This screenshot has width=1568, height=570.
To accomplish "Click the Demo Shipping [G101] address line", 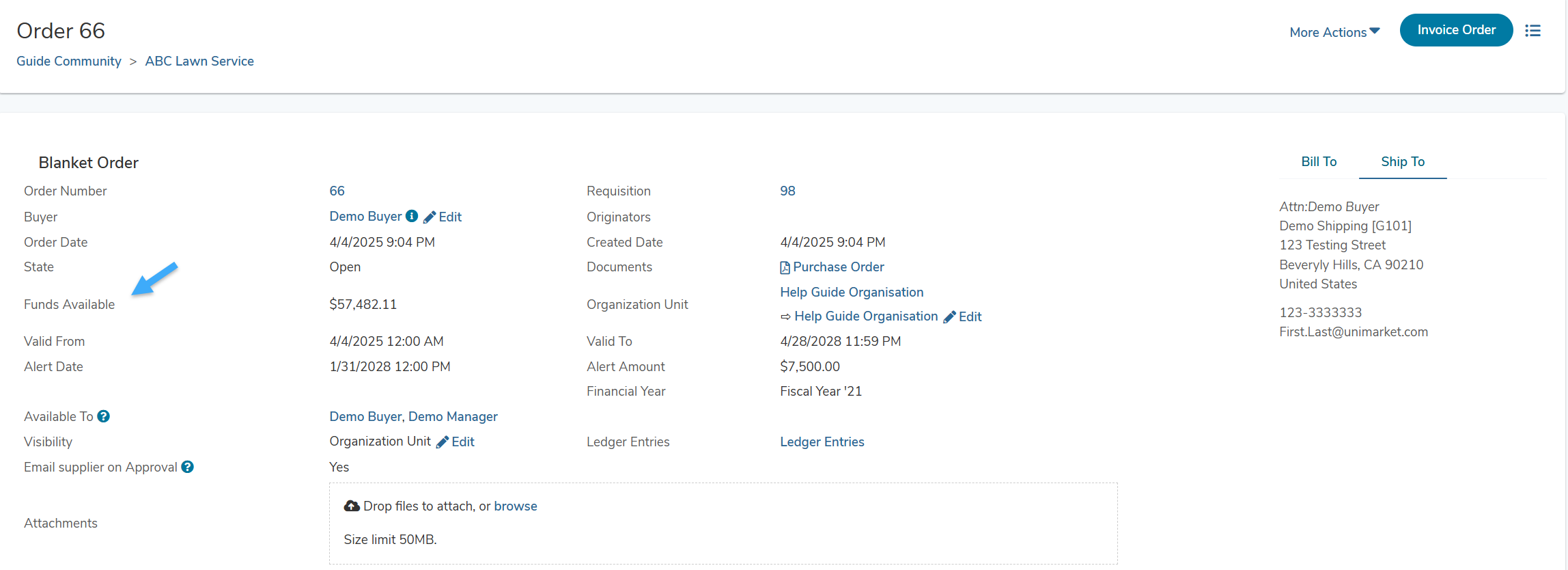I will (x=1345, y=226).
